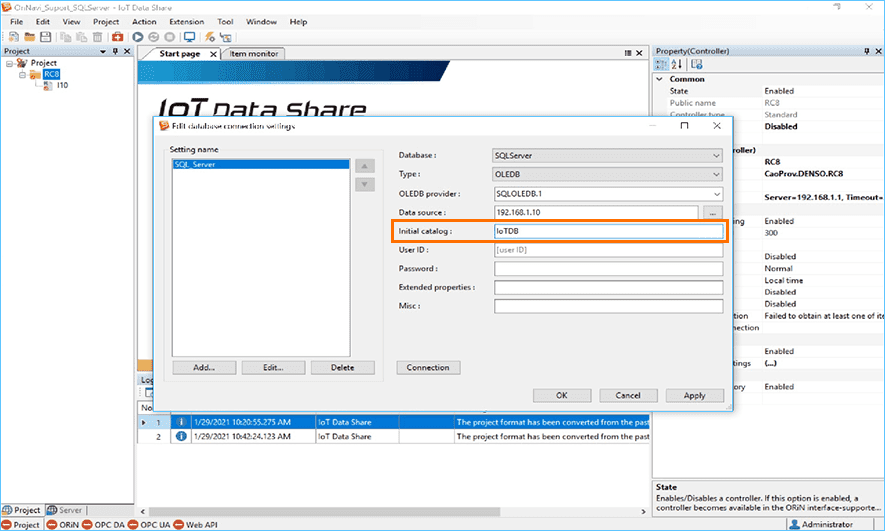
Task: Pin the Property(Controller) panel
Action: coord(867,51)
